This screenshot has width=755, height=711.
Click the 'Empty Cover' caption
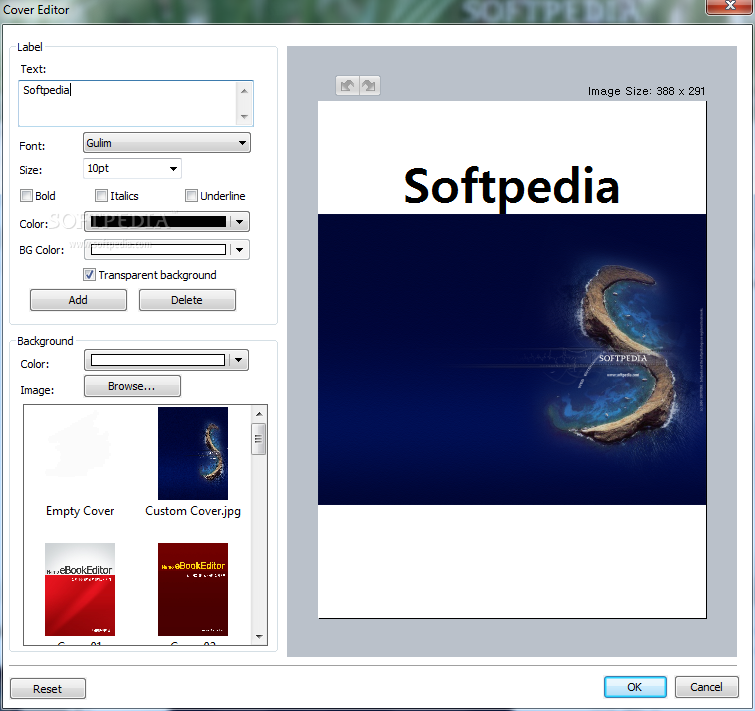[80, 511]
